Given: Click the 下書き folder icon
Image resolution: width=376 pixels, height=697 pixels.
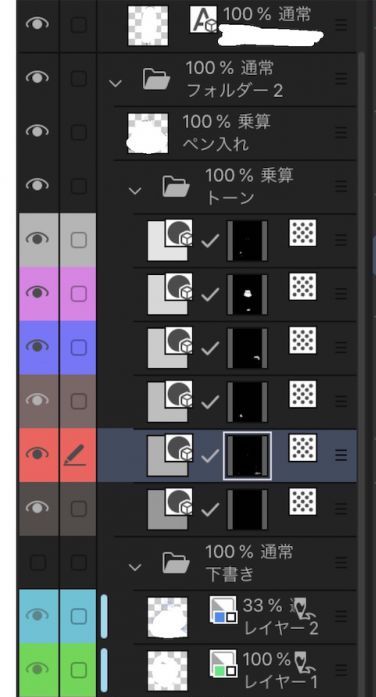Looking at the screenshot, I should 176,563.
